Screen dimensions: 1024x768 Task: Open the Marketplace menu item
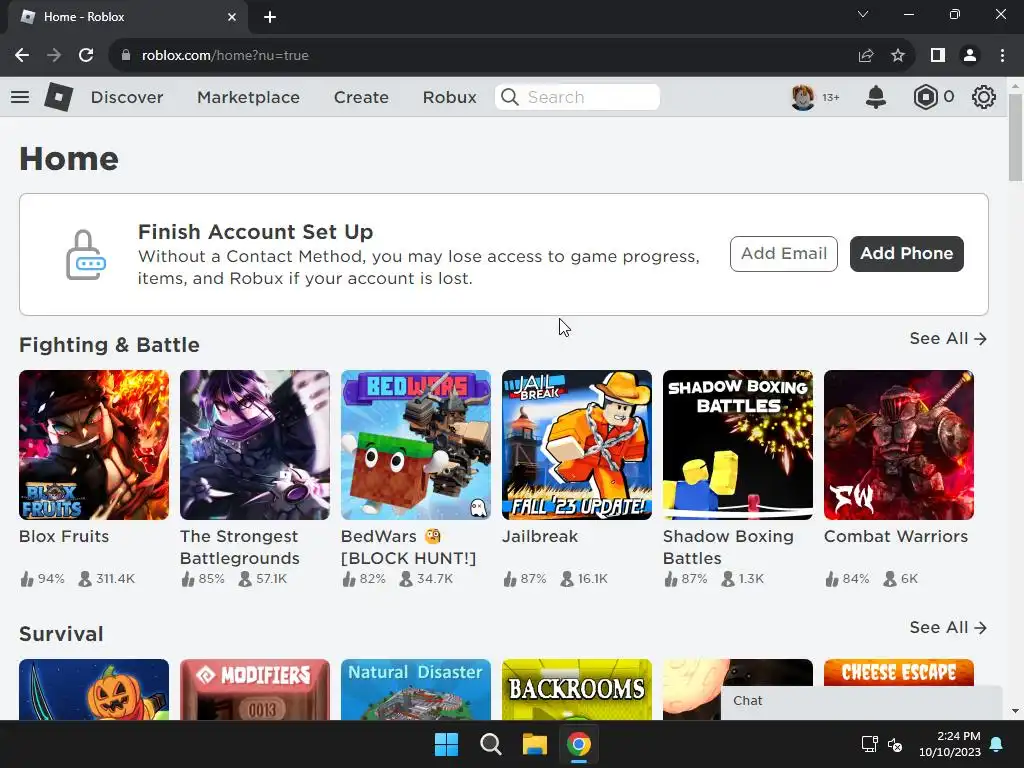tap(248, 97)
